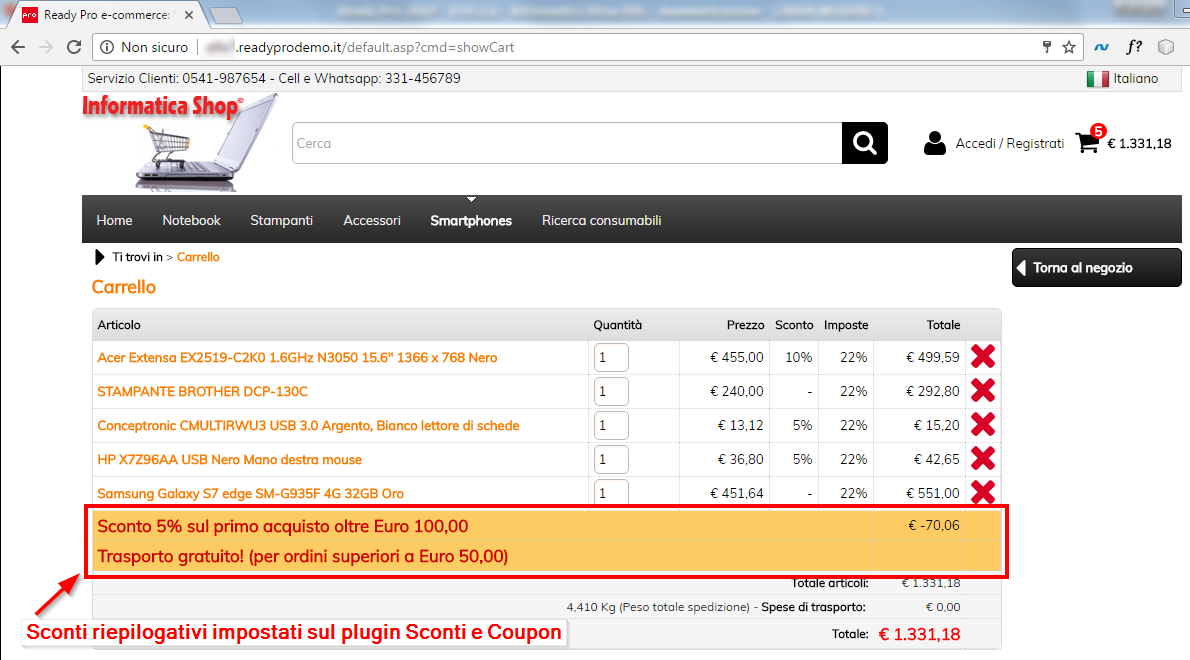Click the Informatica Shop logo
Screen dimensions: 1190x660
pos(180,141)
